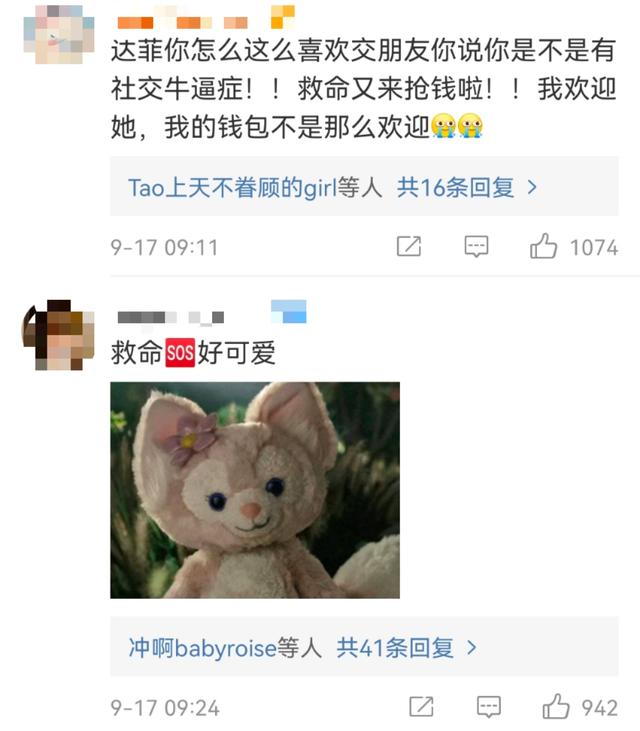Share the first comment posted at 09:11
Viewport: 640px width, 731px height.
click(x=409, y=246)
